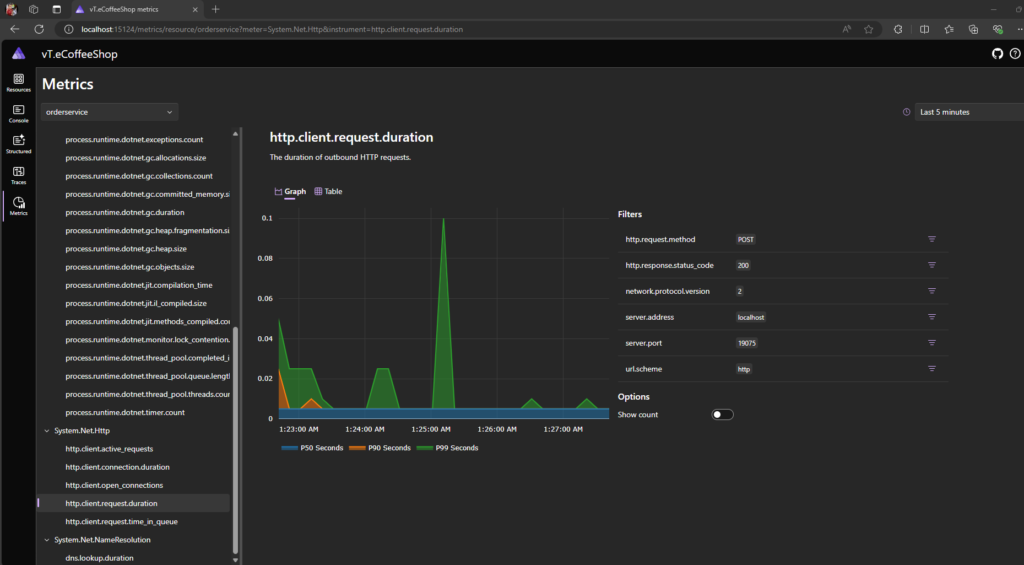
Task: Open the split screen icon
Action: click(x=924, y=29)
